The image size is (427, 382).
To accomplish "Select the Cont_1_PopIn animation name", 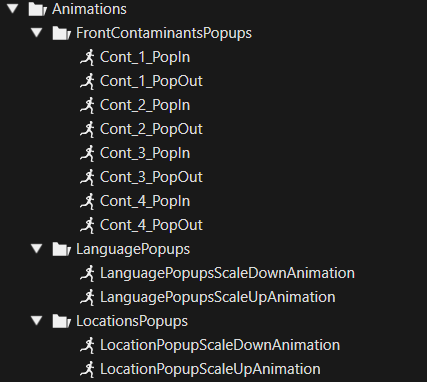I will tap(145, 57).
